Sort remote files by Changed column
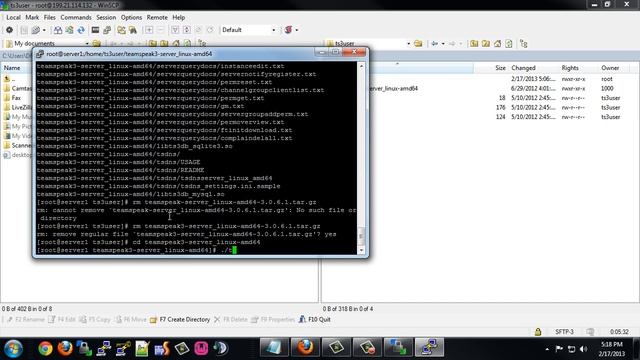Viewport: 640px width, 360px height. point(533,68)
